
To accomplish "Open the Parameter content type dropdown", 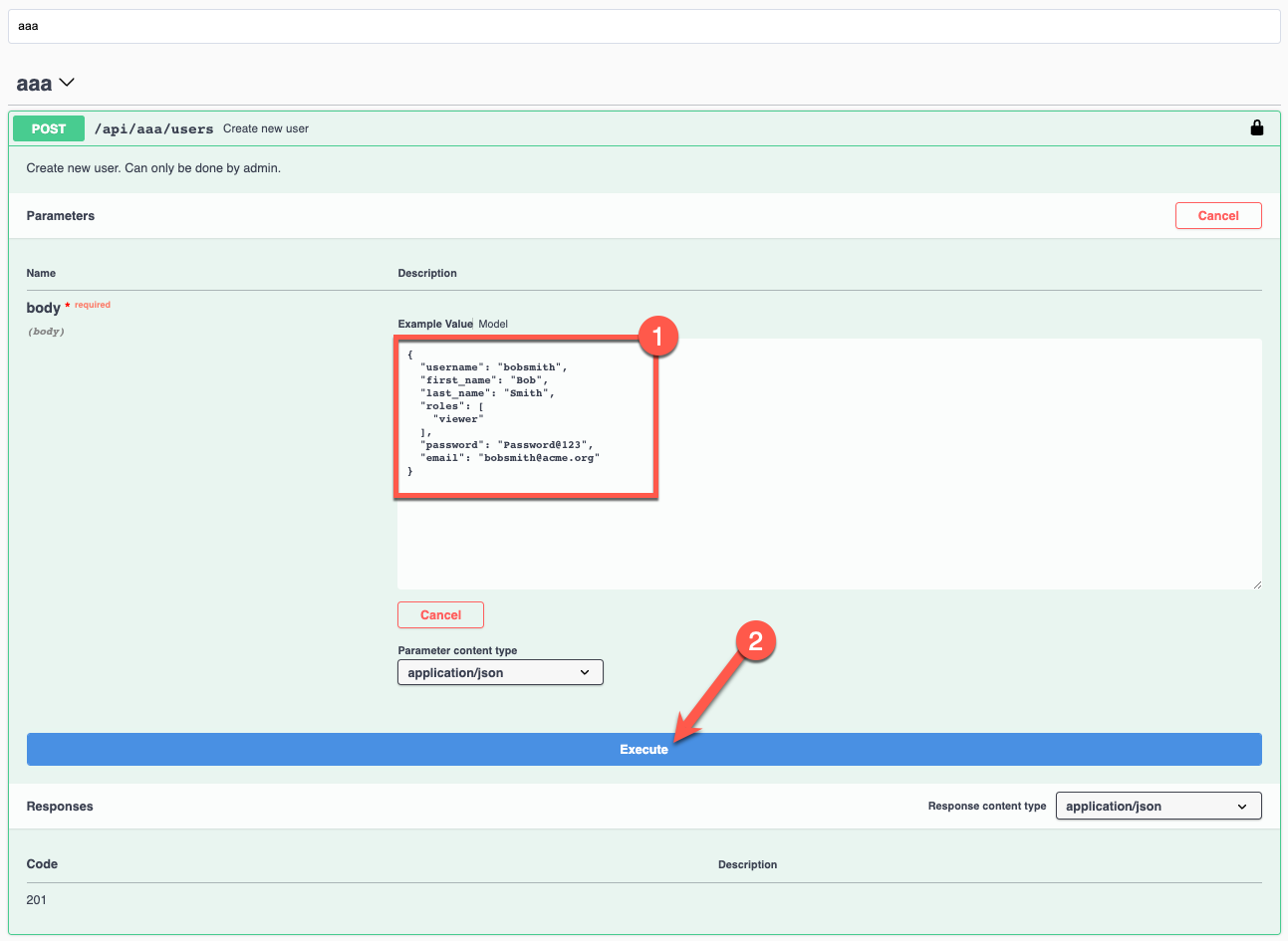I will tap(500, 672).
